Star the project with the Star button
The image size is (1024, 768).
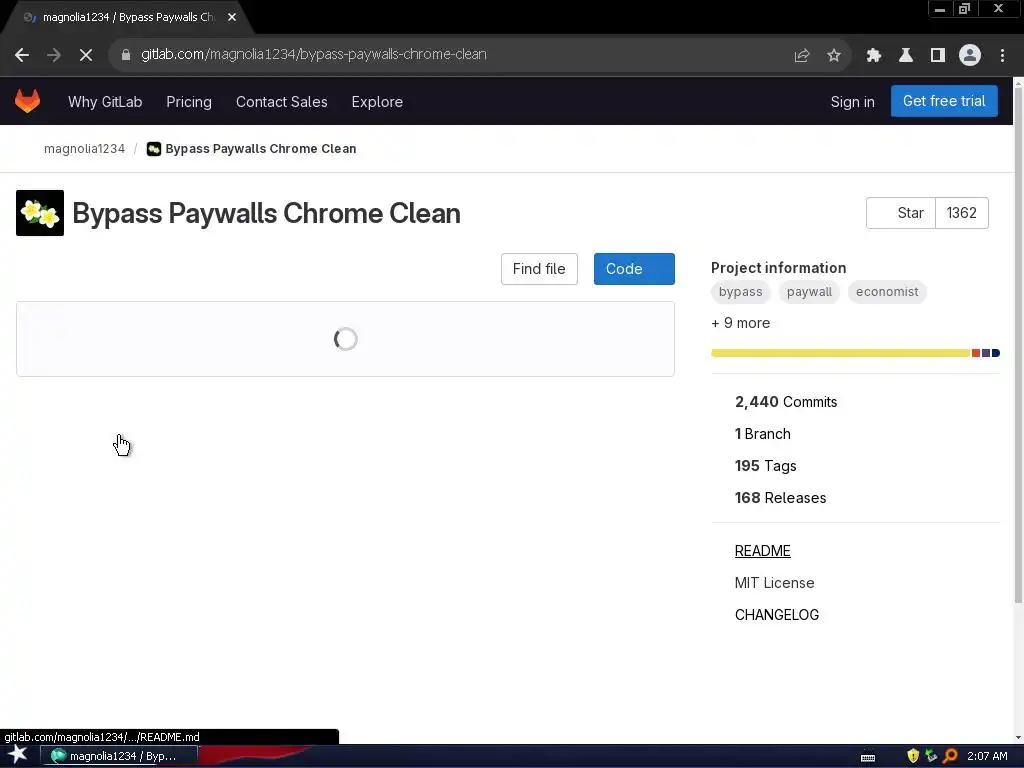pos(901,213)
